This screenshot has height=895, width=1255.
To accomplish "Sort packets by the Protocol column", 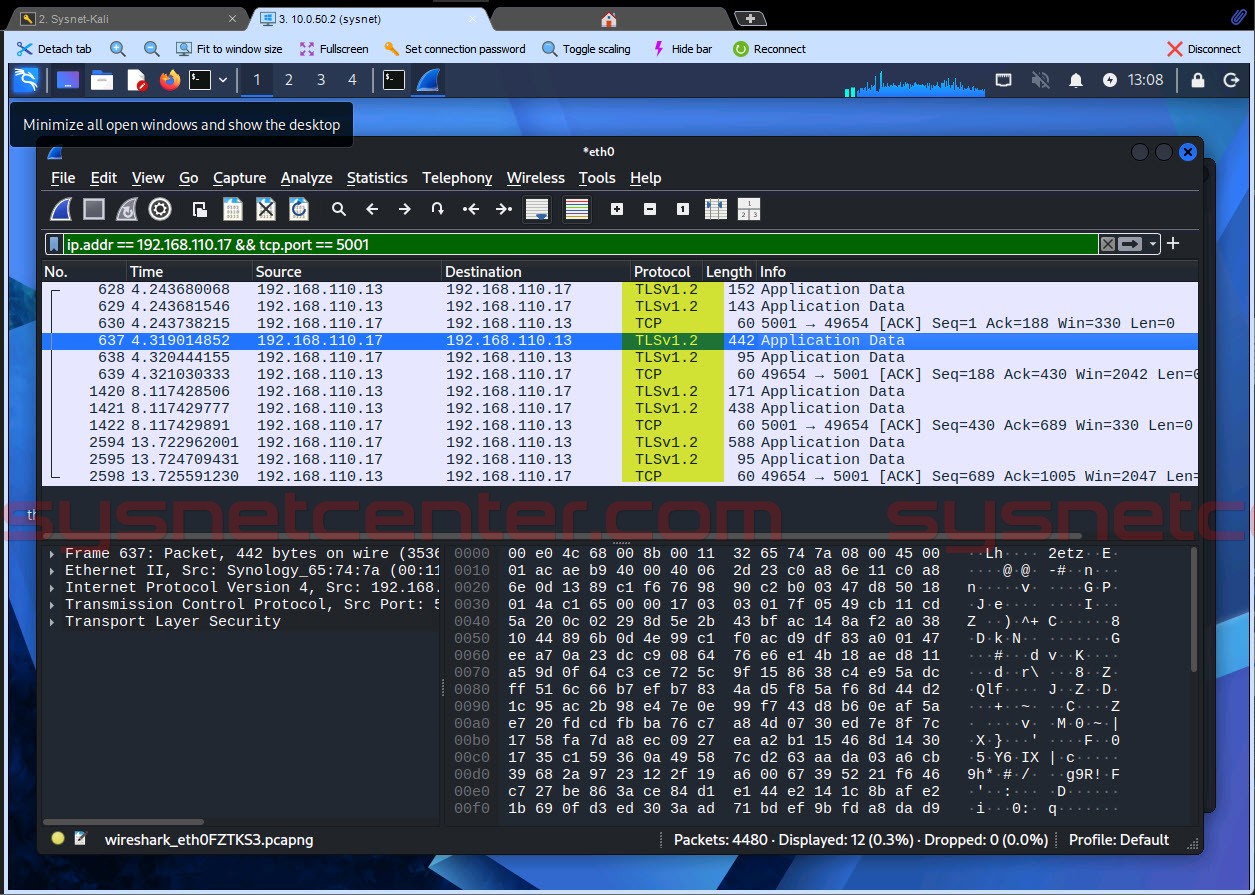I will click(665, 271).
